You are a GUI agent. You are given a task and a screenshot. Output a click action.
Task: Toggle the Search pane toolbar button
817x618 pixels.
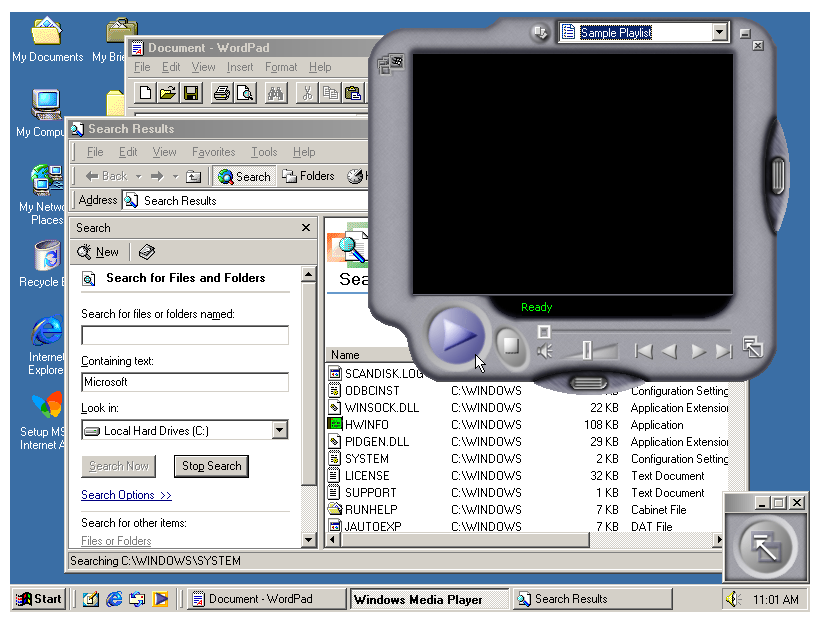point(244,176)
